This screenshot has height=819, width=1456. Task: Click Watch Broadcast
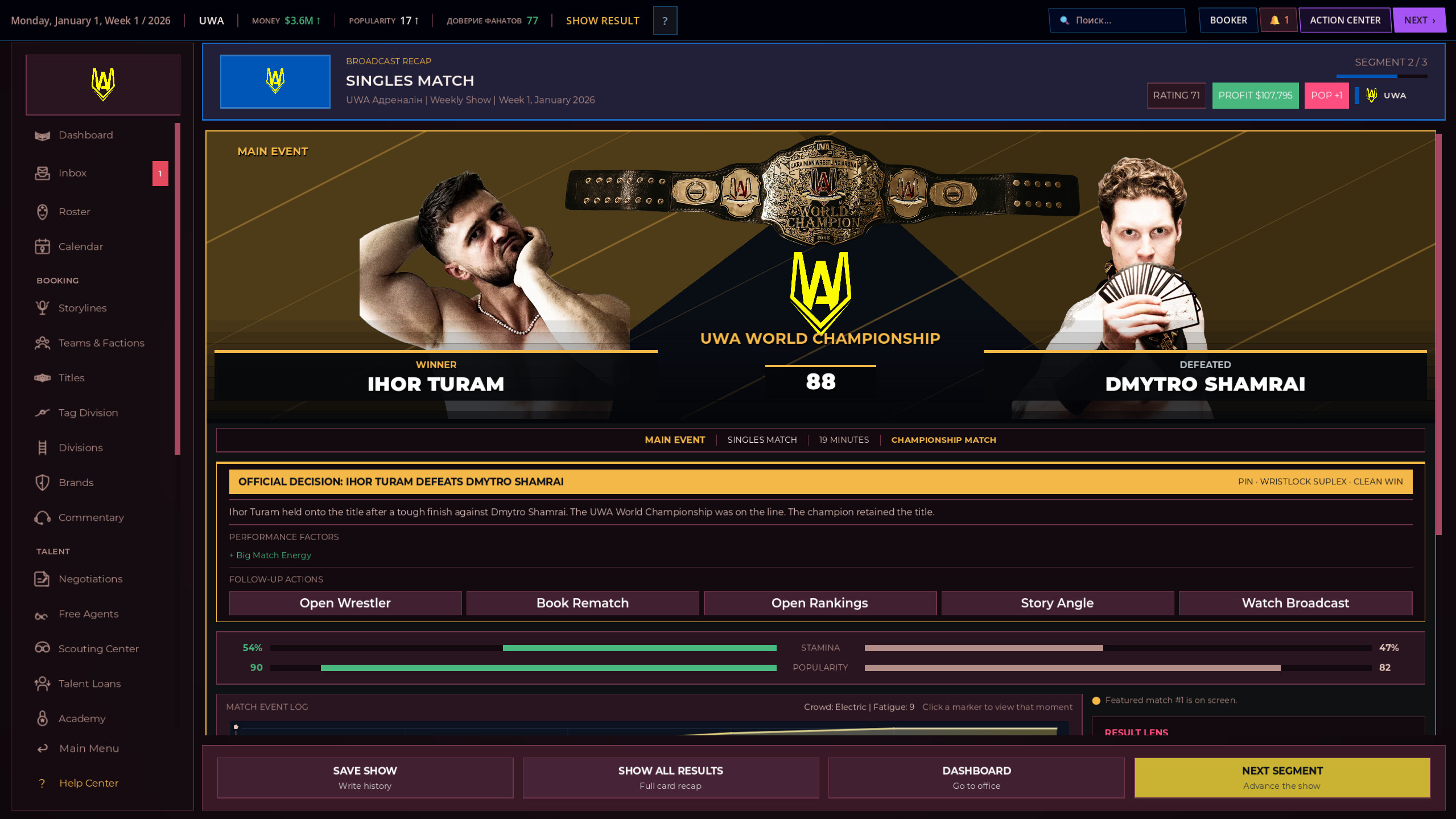[x=1295, y=603]
